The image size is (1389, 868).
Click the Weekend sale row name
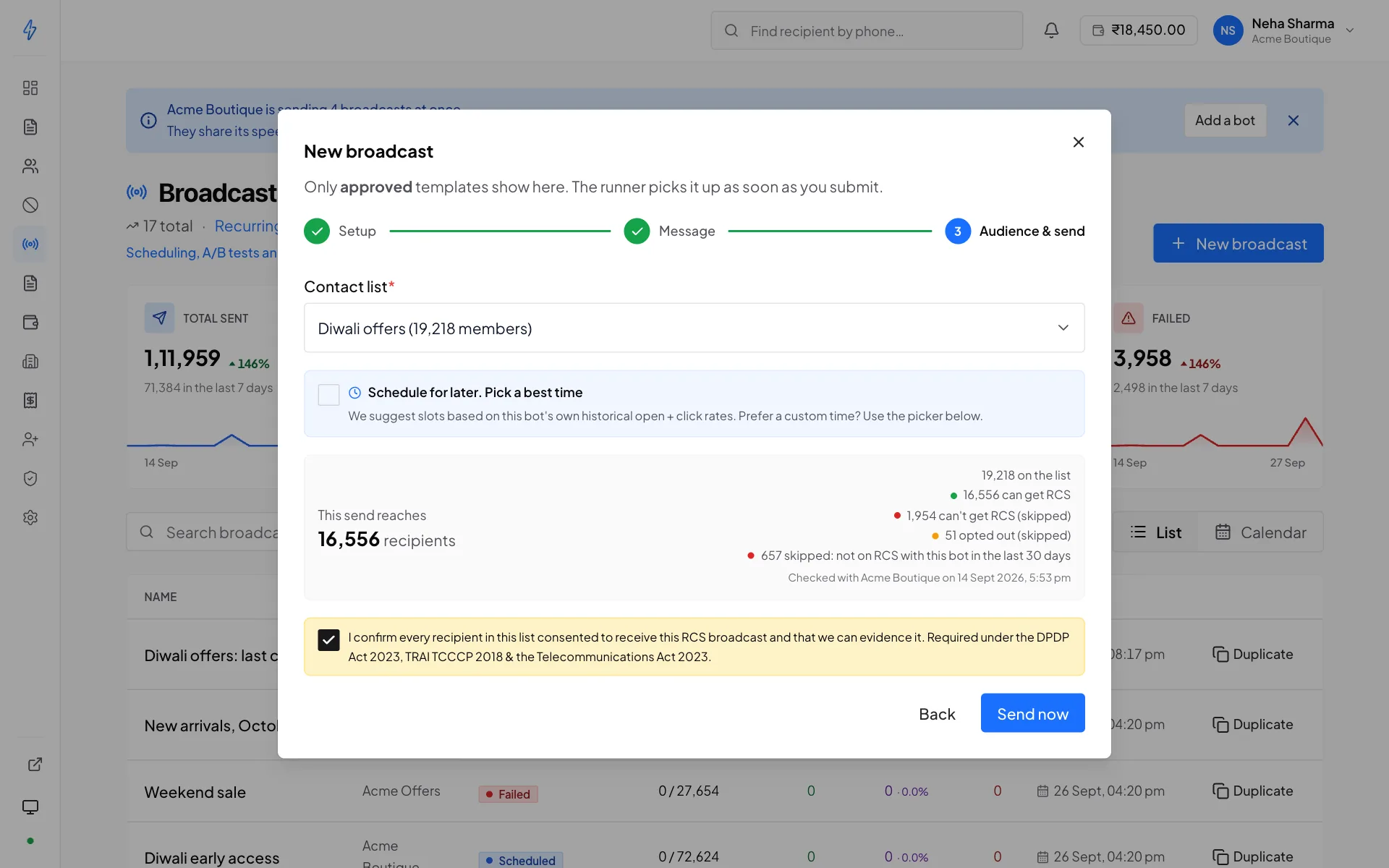point(195,792)
